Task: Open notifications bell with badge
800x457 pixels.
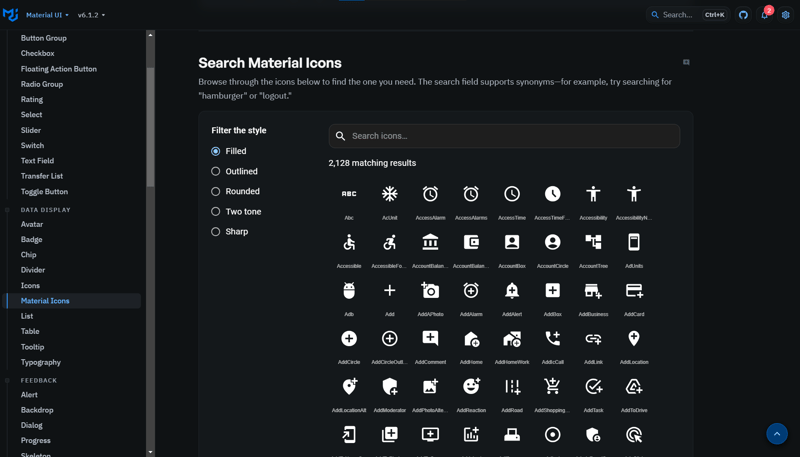Action: point(765,15)
